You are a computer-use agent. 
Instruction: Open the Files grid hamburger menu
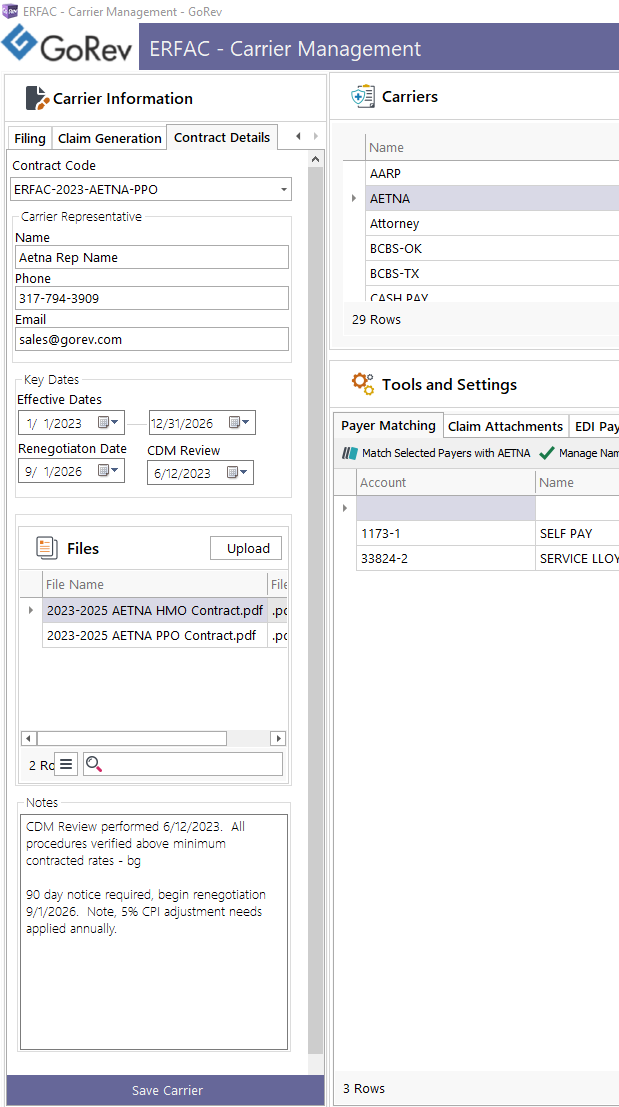click(x=66, y=764)
